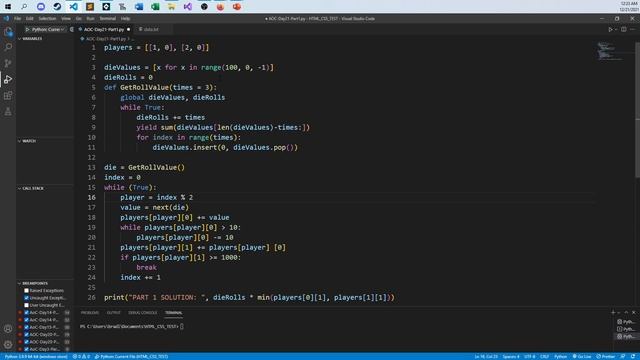Click errors and warnings count in status bar
Viewport: 640px width, 360px height.
point(81,356)
